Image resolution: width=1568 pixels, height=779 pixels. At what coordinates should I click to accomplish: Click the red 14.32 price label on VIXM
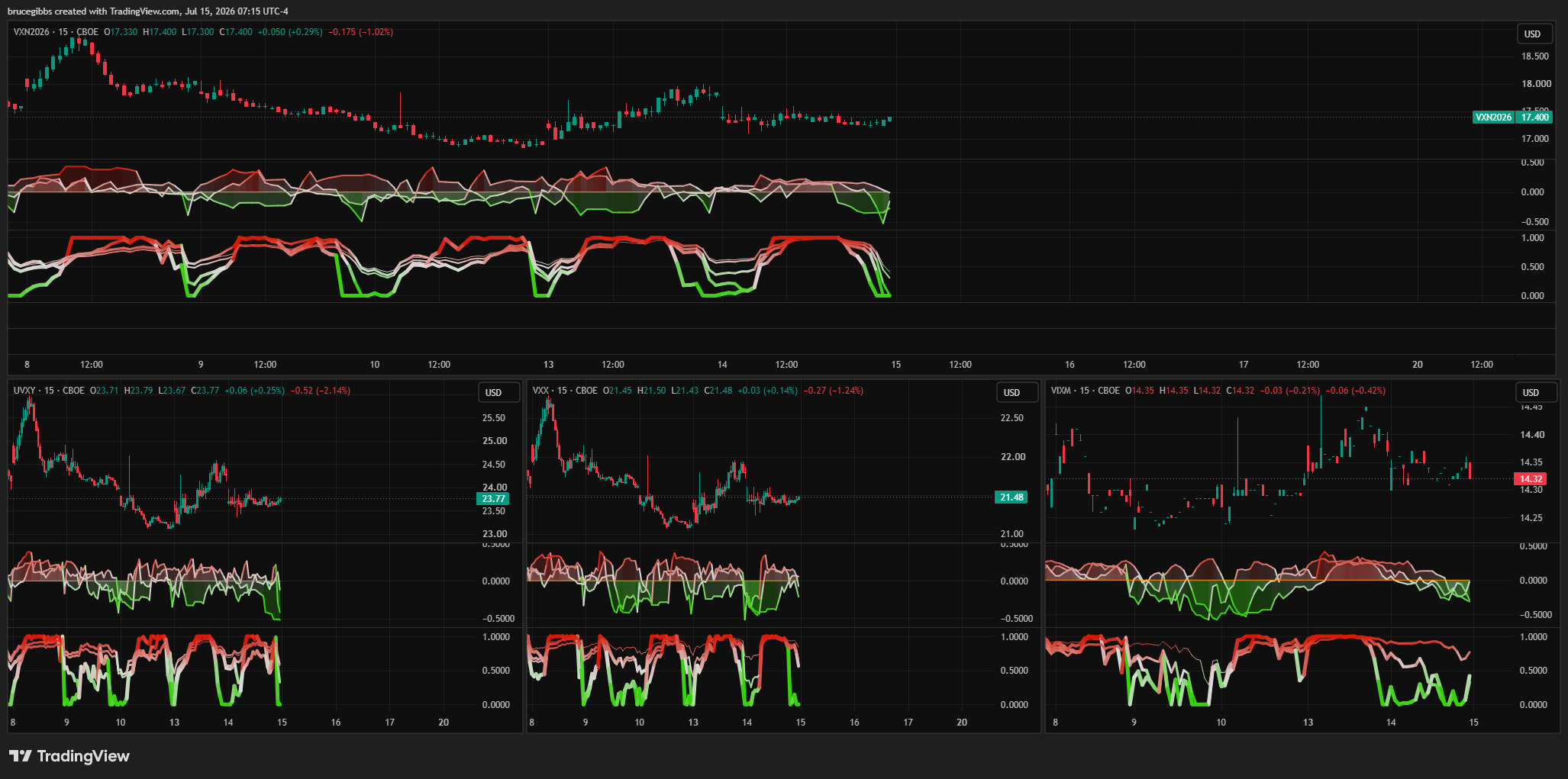1531,479
